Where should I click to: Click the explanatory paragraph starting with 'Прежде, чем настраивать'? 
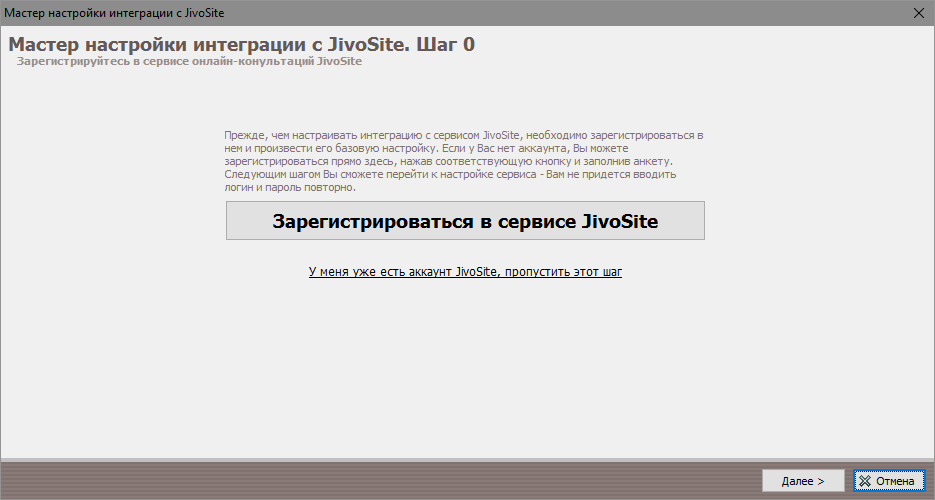pyautogui.click(x=464, y=161)
